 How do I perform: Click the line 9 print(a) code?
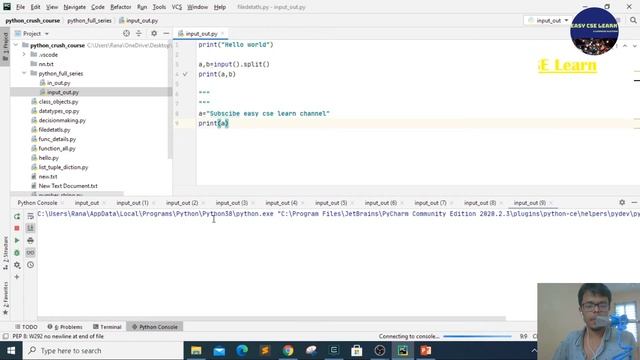pos(213,123)
